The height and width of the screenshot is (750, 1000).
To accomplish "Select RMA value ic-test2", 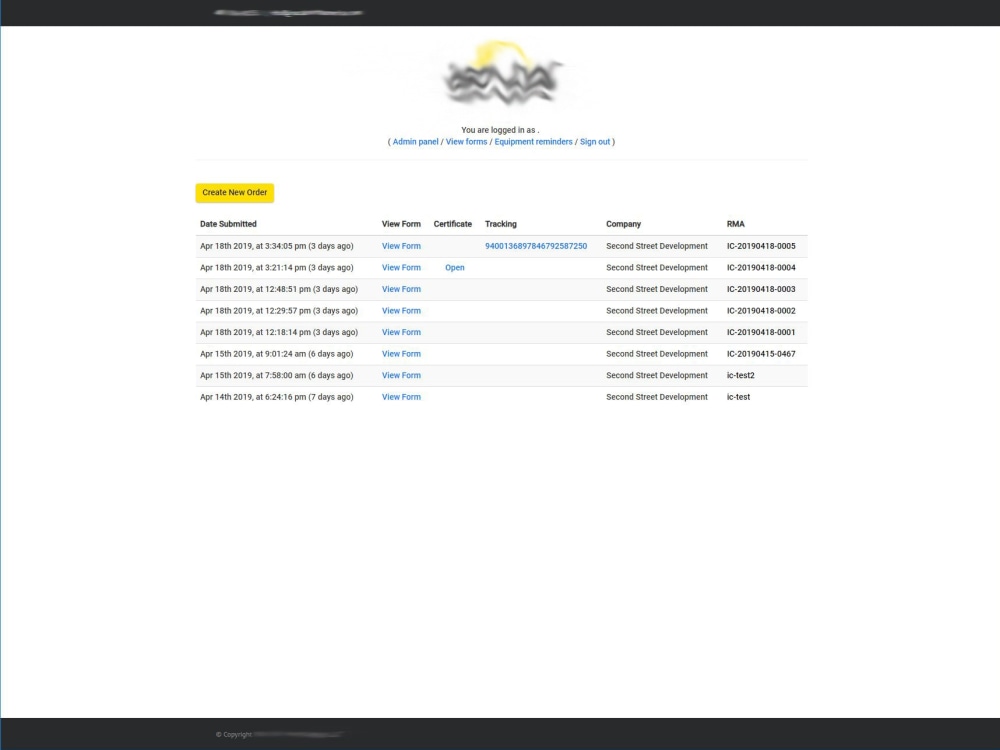I will click(740, 376).
